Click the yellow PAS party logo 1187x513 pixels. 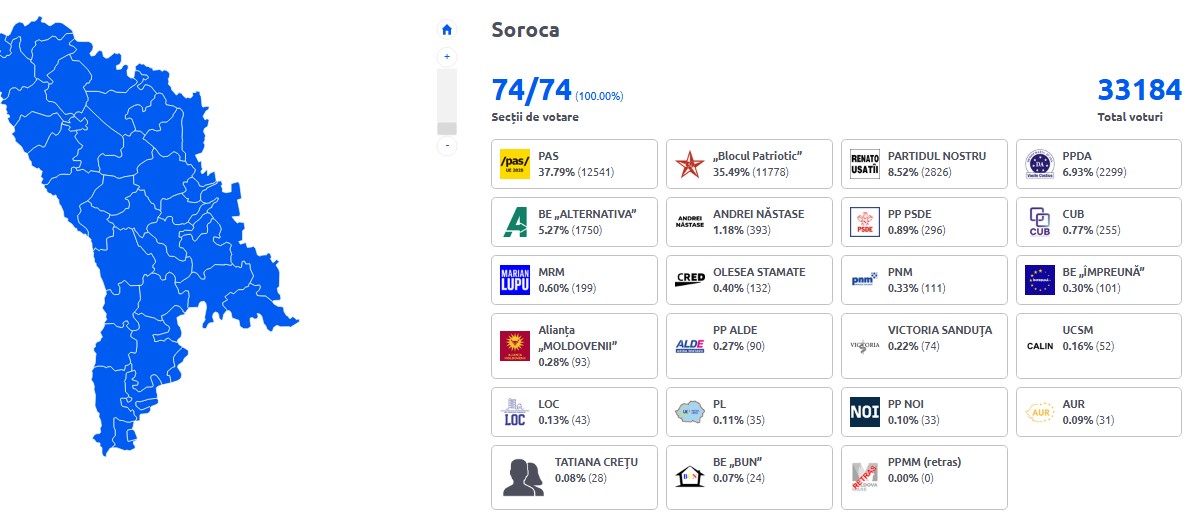point(515,164)
